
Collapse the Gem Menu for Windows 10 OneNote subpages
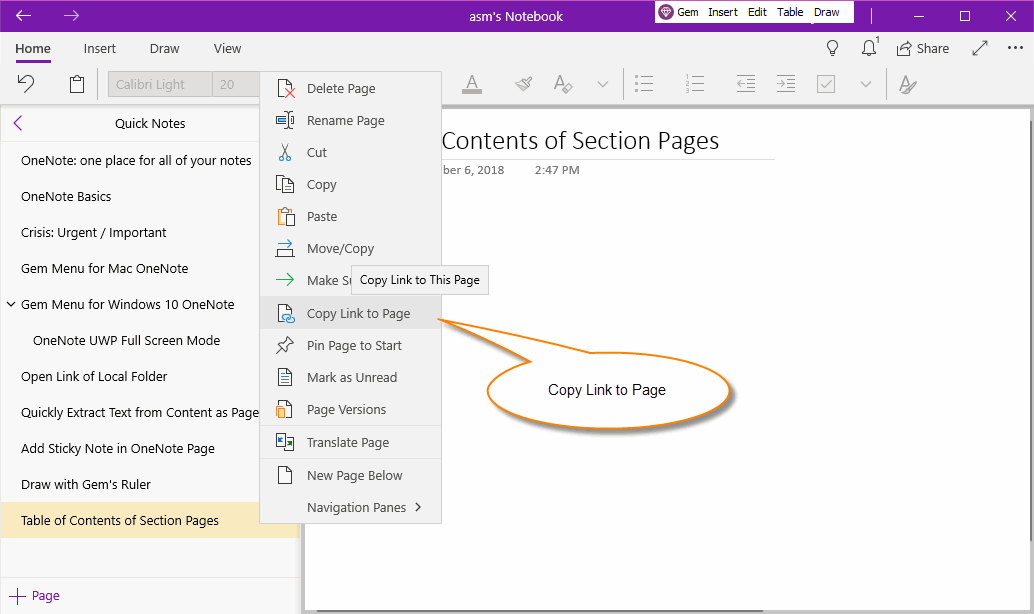[11, 304]
